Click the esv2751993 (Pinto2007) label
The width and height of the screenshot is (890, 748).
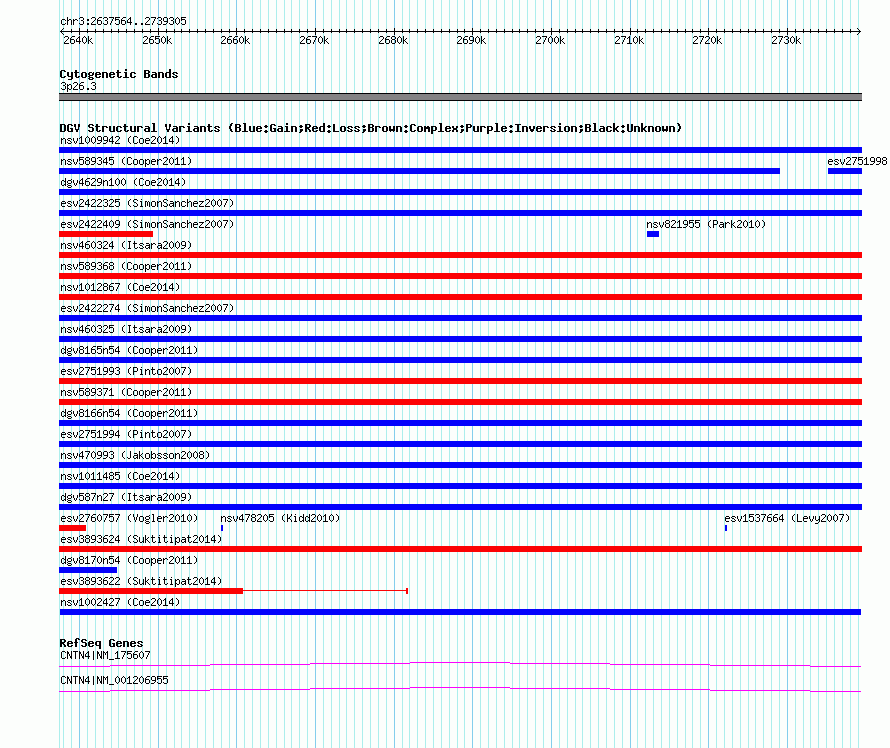[126, 371]
